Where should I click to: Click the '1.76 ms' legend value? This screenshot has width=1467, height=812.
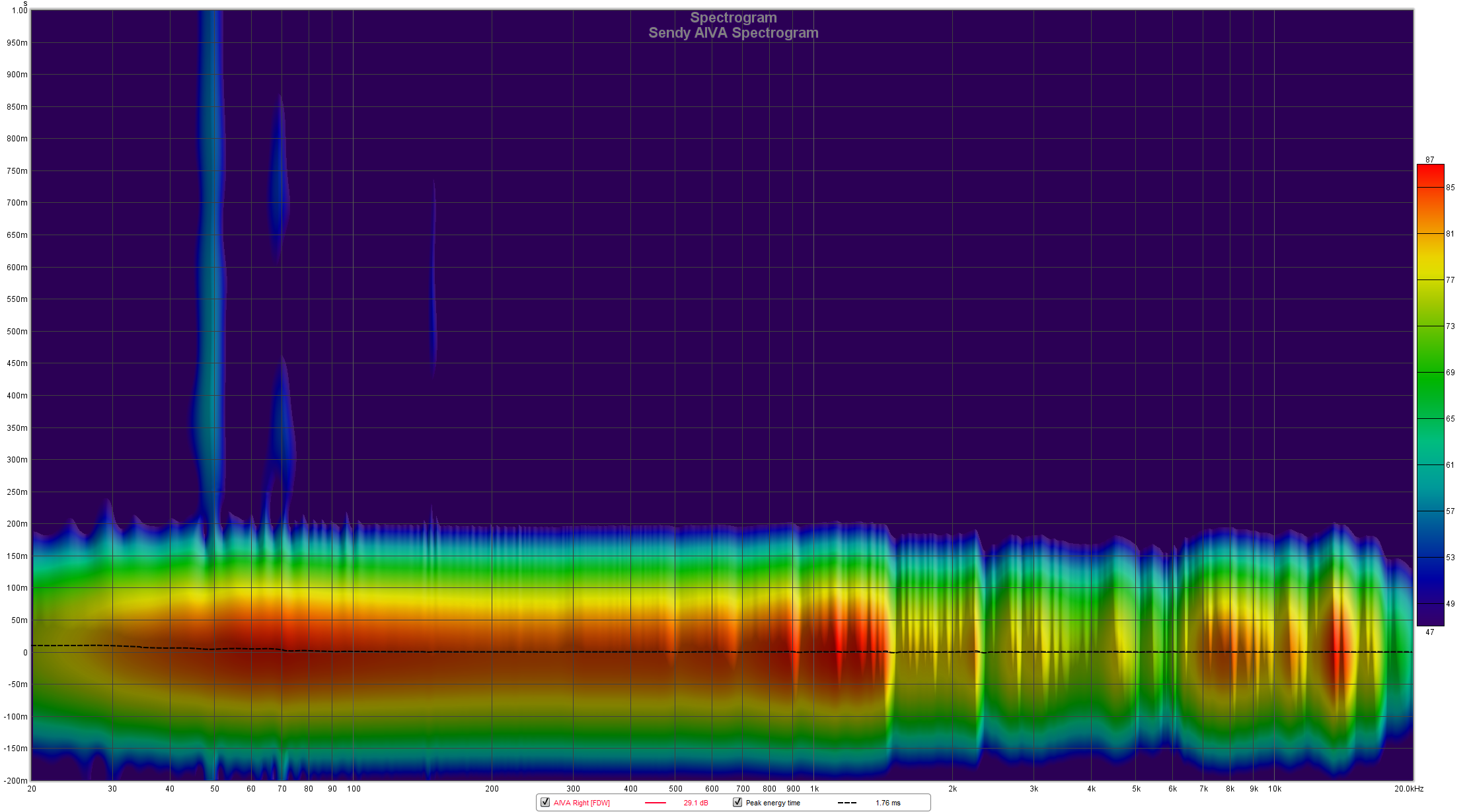[x=887, y=803]
